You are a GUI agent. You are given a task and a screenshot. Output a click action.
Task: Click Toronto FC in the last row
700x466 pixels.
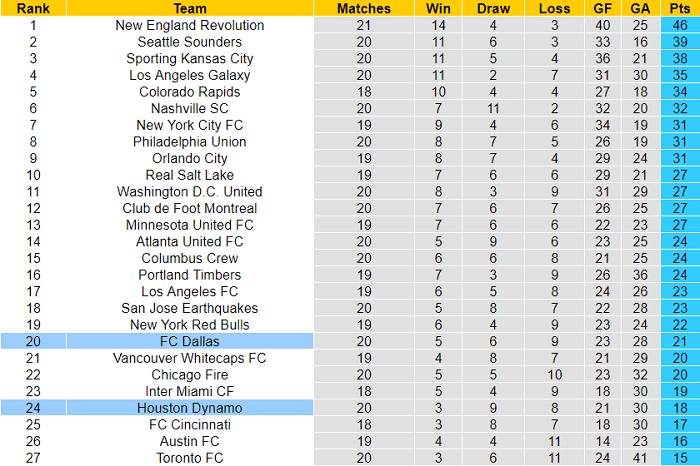190,458
